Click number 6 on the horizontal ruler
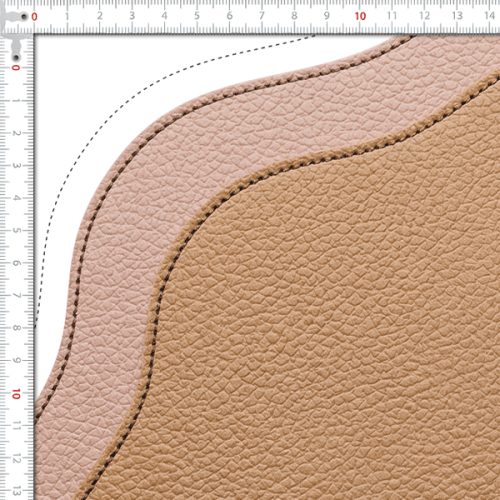500x500 pixels. pyautogui.click(x=230, y=16)
